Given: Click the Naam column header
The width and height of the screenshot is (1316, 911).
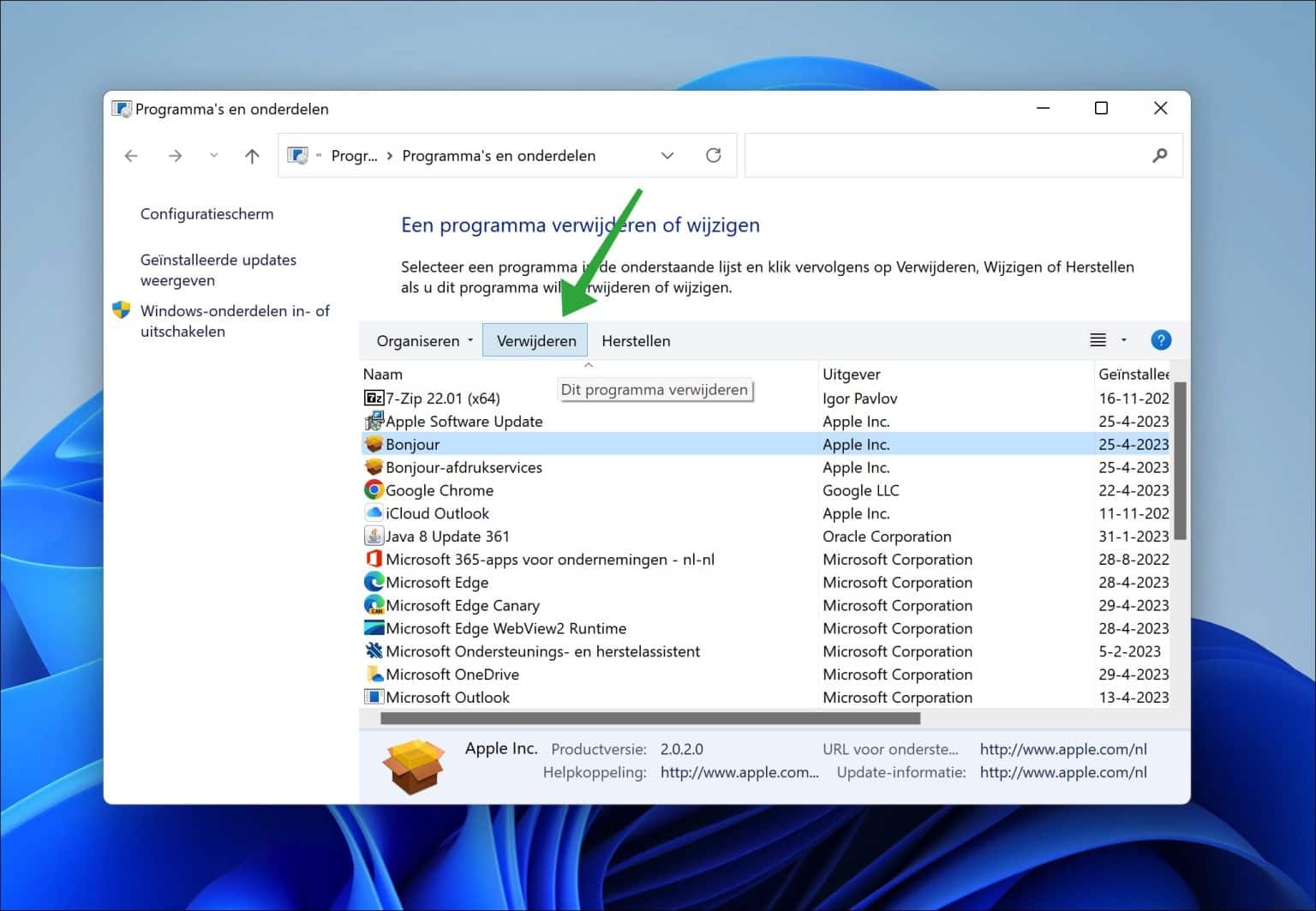Looking at the screenshot, I should [x=383, y=374].
